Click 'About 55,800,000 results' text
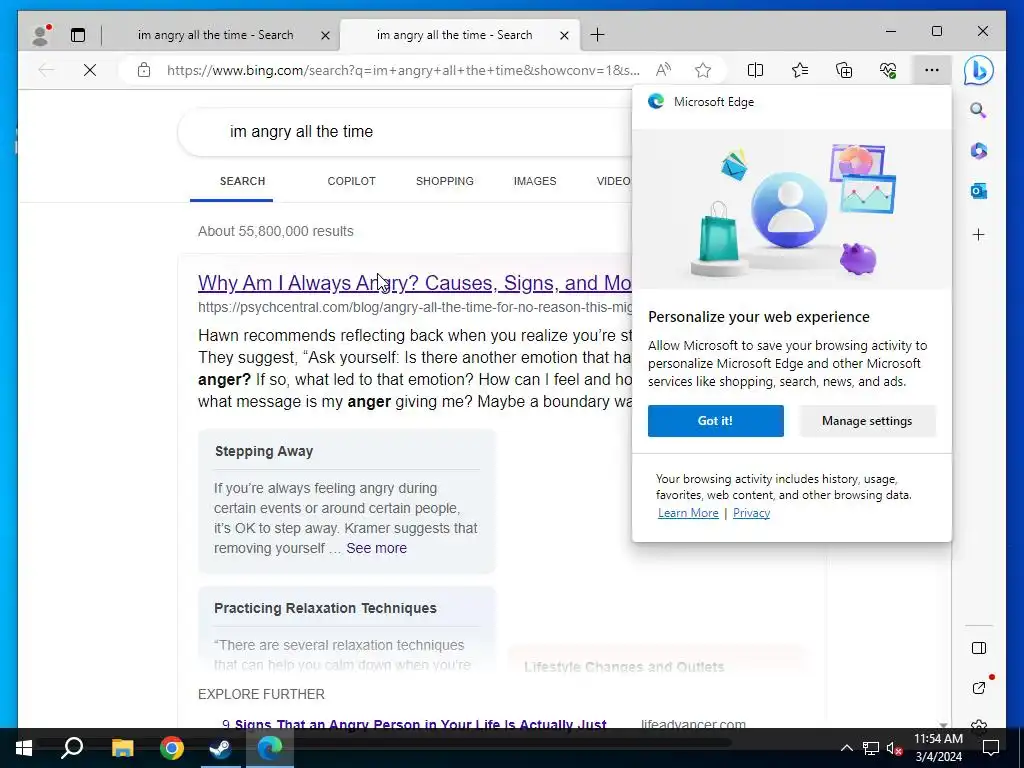 [276, 231]
